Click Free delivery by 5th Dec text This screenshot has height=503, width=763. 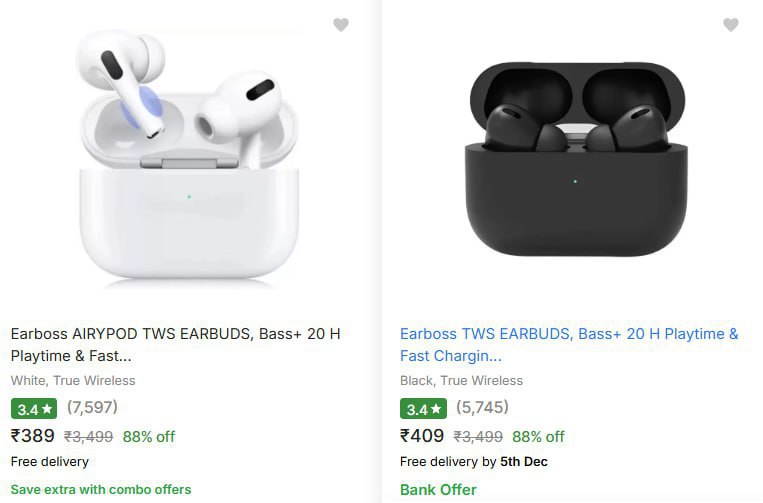474,462
